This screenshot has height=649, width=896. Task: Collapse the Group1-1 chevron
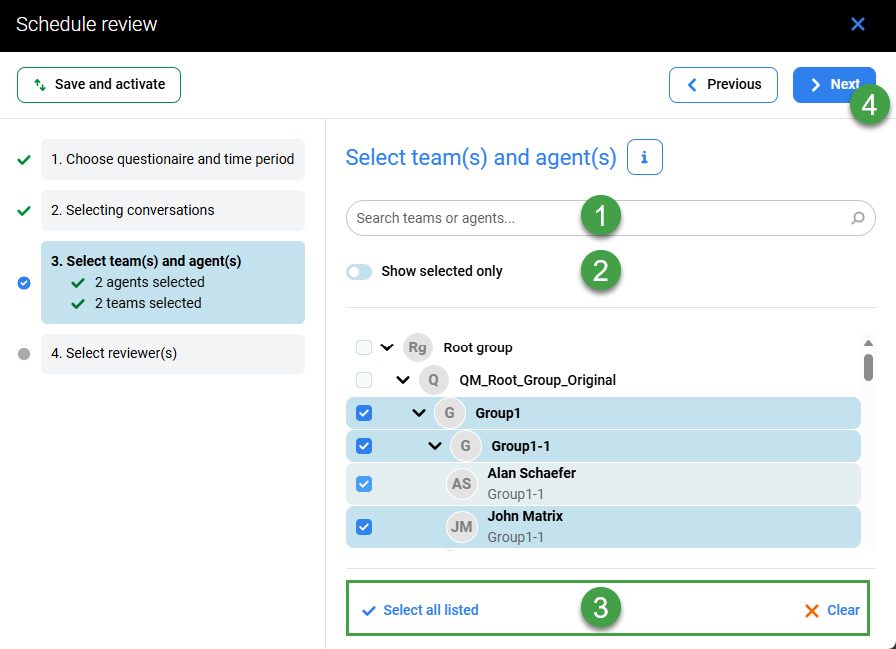(x=435, y=446)
